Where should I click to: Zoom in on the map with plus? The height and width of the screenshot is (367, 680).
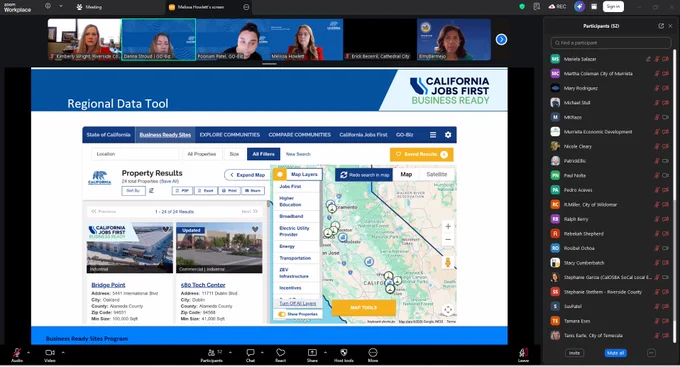point(448,226)
